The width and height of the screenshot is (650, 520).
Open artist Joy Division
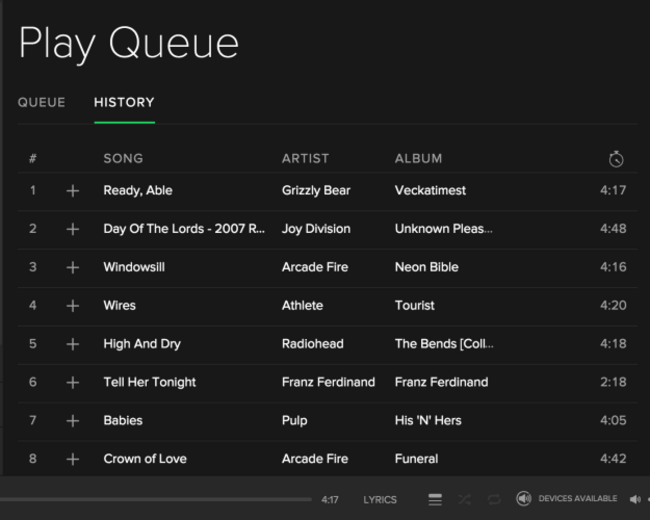[x=316, y=229]
